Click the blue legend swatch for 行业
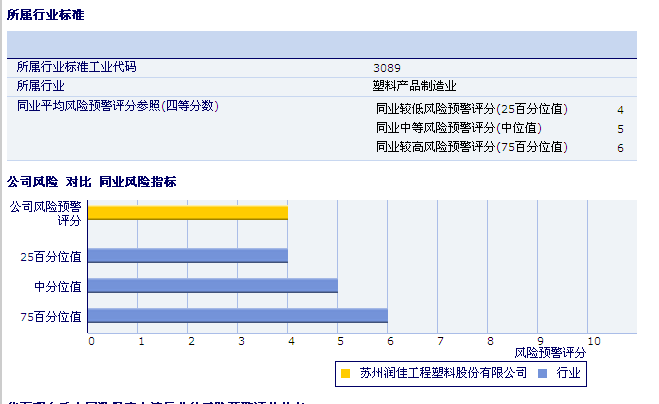 [543, 373]
